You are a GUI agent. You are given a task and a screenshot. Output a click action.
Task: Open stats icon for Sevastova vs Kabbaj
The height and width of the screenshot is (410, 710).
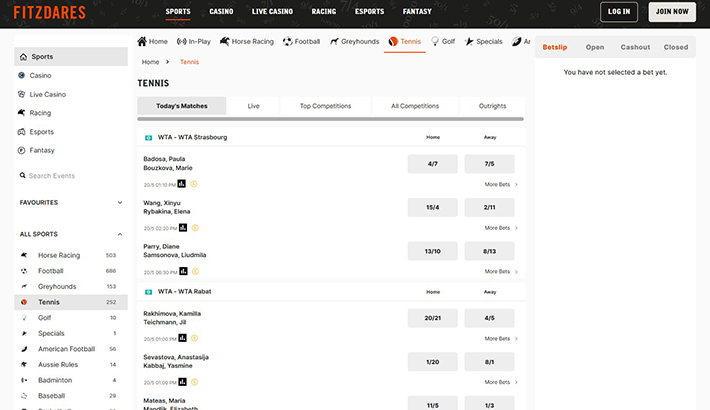click(182, 382)
